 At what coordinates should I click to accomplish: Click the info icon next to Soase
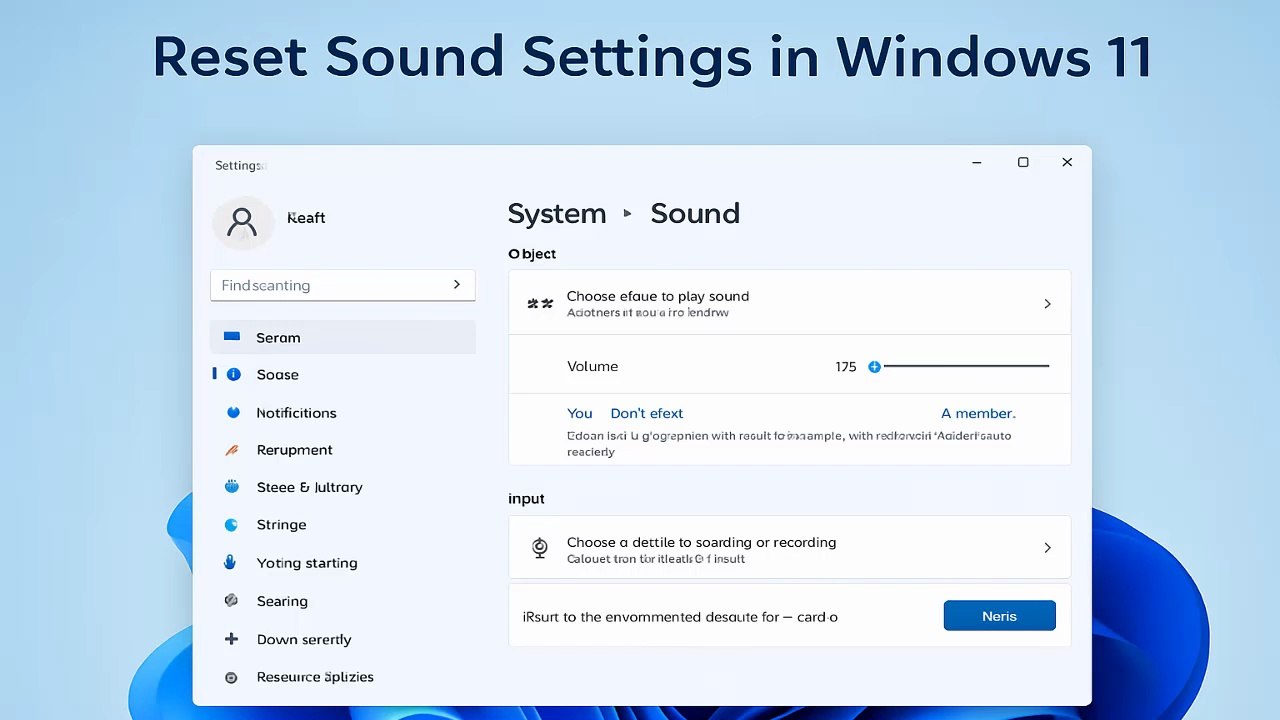pyautogui.click(x=234, y=374)
